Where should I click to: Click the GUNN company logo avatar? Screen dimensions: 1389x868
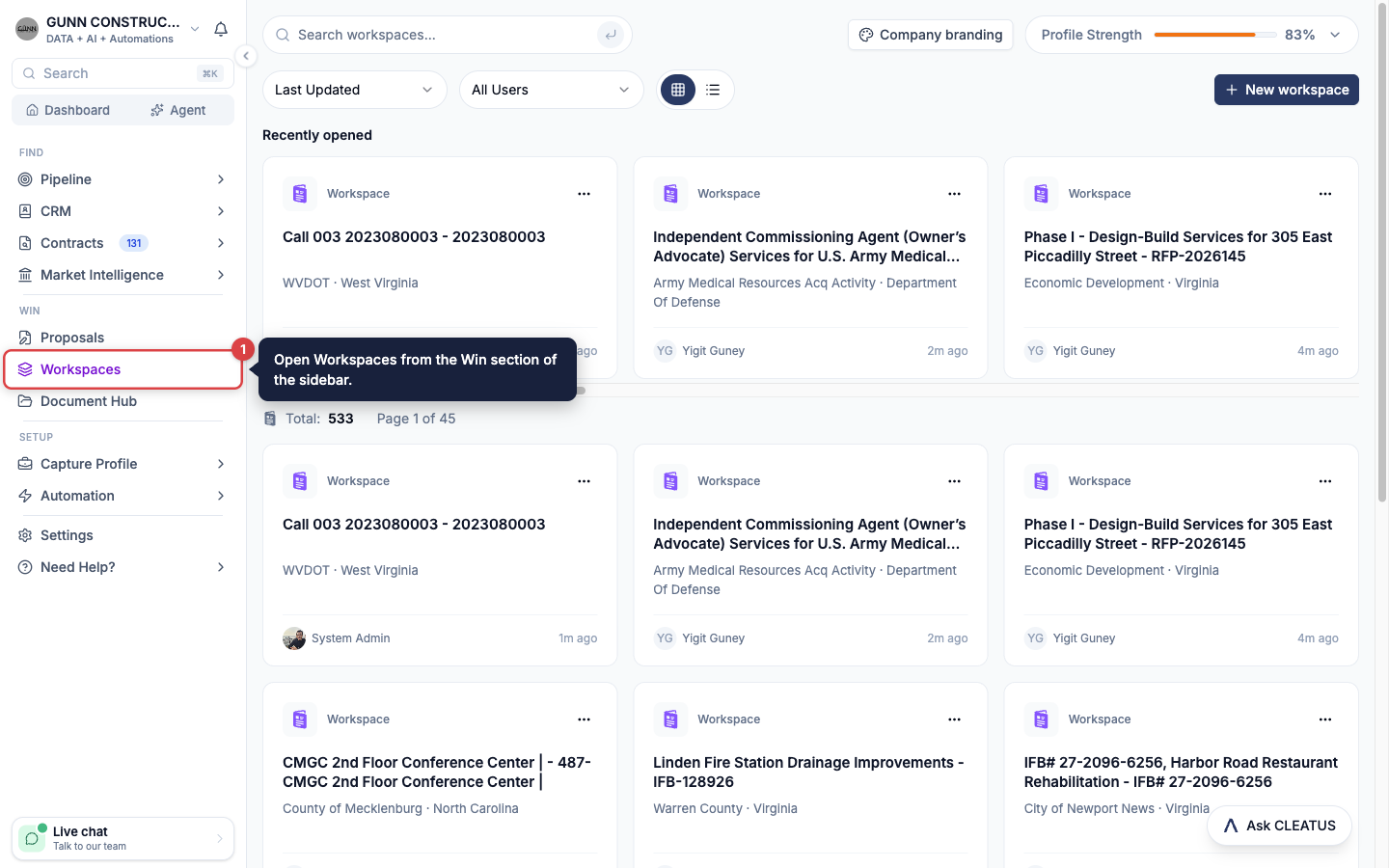pos(27,29)
